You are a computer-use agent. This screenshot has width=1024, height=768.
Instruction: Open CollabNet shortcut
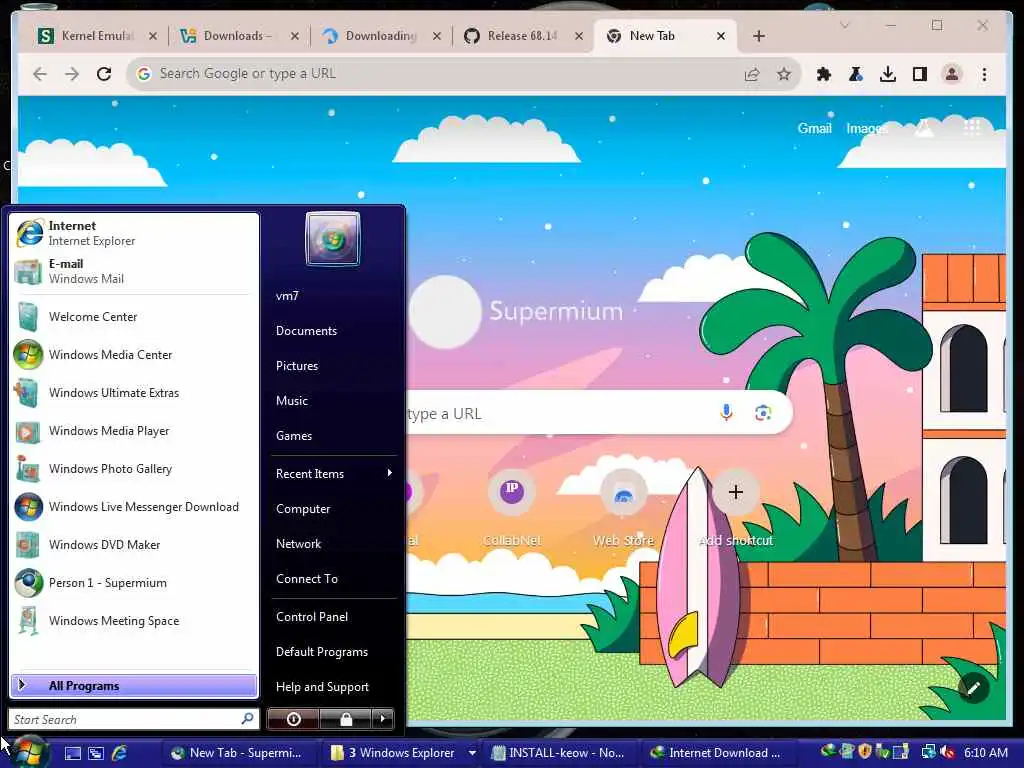[x=512, y=506]
